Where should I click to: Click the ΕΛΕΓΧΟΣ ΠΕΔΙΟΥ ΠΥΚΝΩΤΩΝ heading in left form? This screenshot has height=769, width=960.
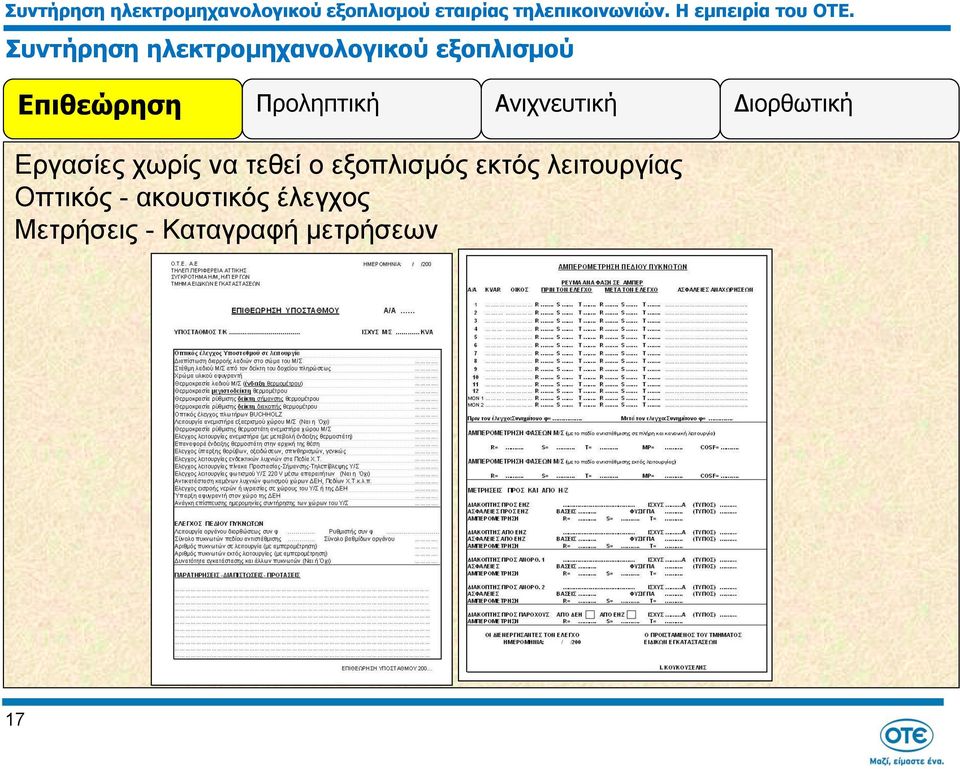pos(219,523)
